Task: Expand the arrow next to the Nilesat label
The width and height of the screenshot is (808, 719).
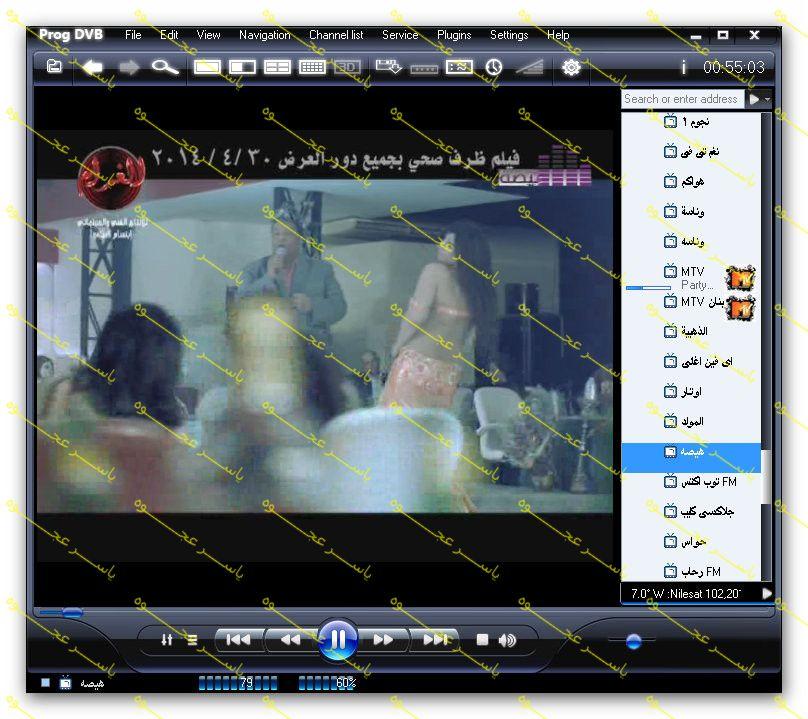Action: coord(767,594)
